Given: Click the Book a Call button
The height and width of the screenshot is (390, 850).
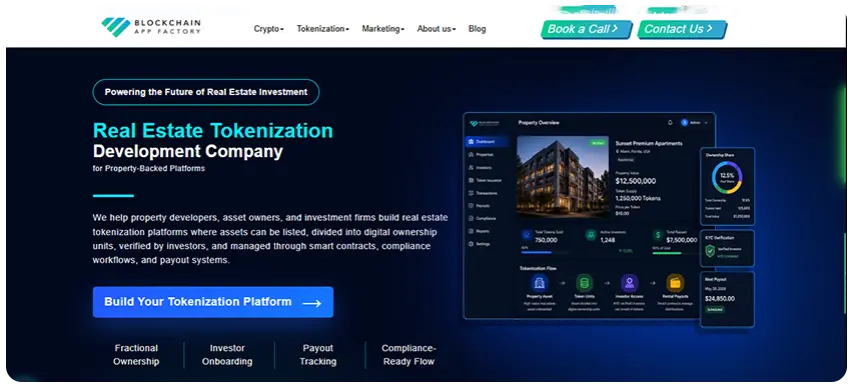Looking at the screenshot, I should 586,29.
